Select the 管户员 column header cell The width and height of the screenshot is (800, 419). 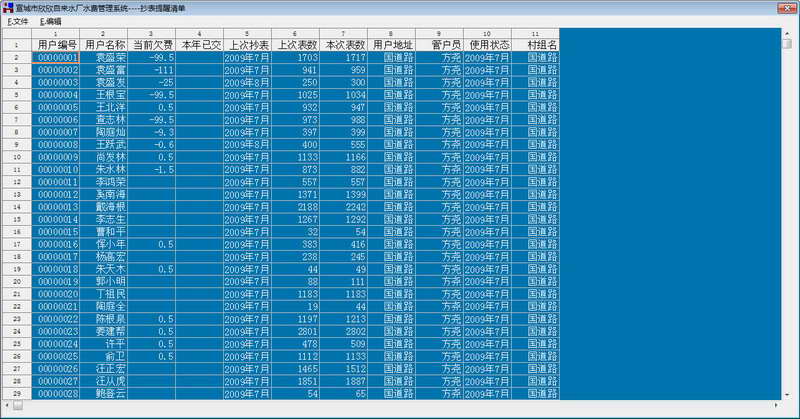pos(439,45)
